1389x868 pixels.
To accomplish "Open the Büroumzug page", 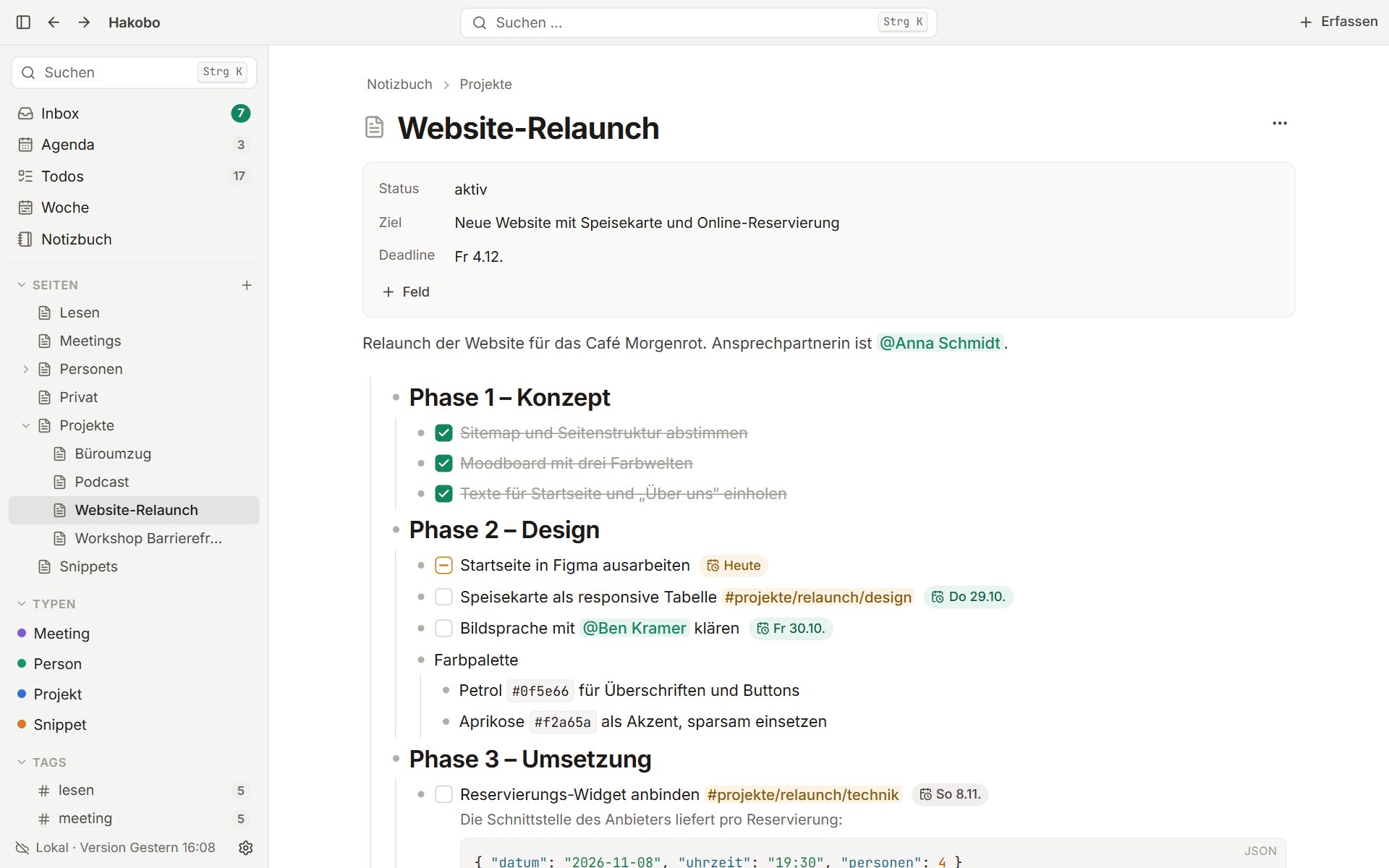I will click(113, 454).
